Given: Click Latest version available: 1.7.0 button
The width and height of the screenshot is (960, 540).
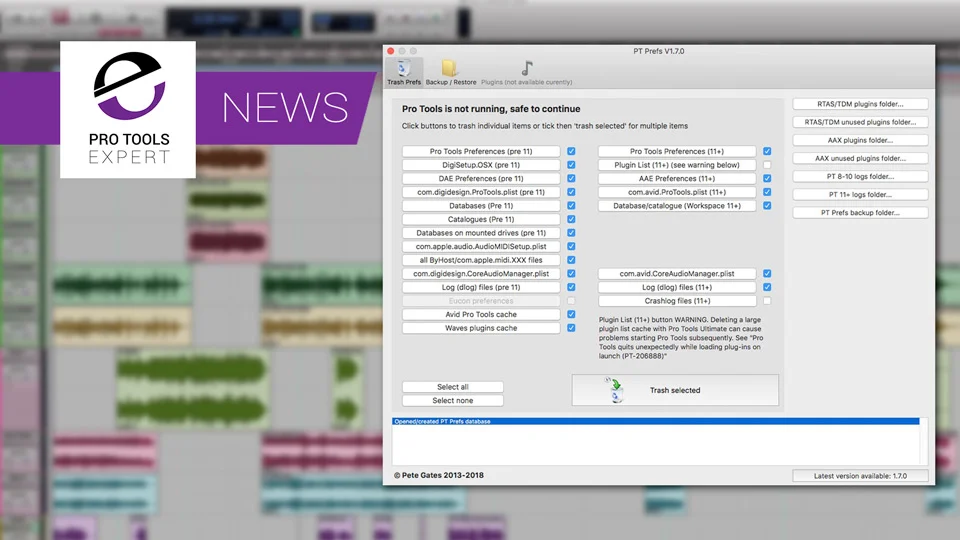Looking at the screenshot, I should coord(860,476).
